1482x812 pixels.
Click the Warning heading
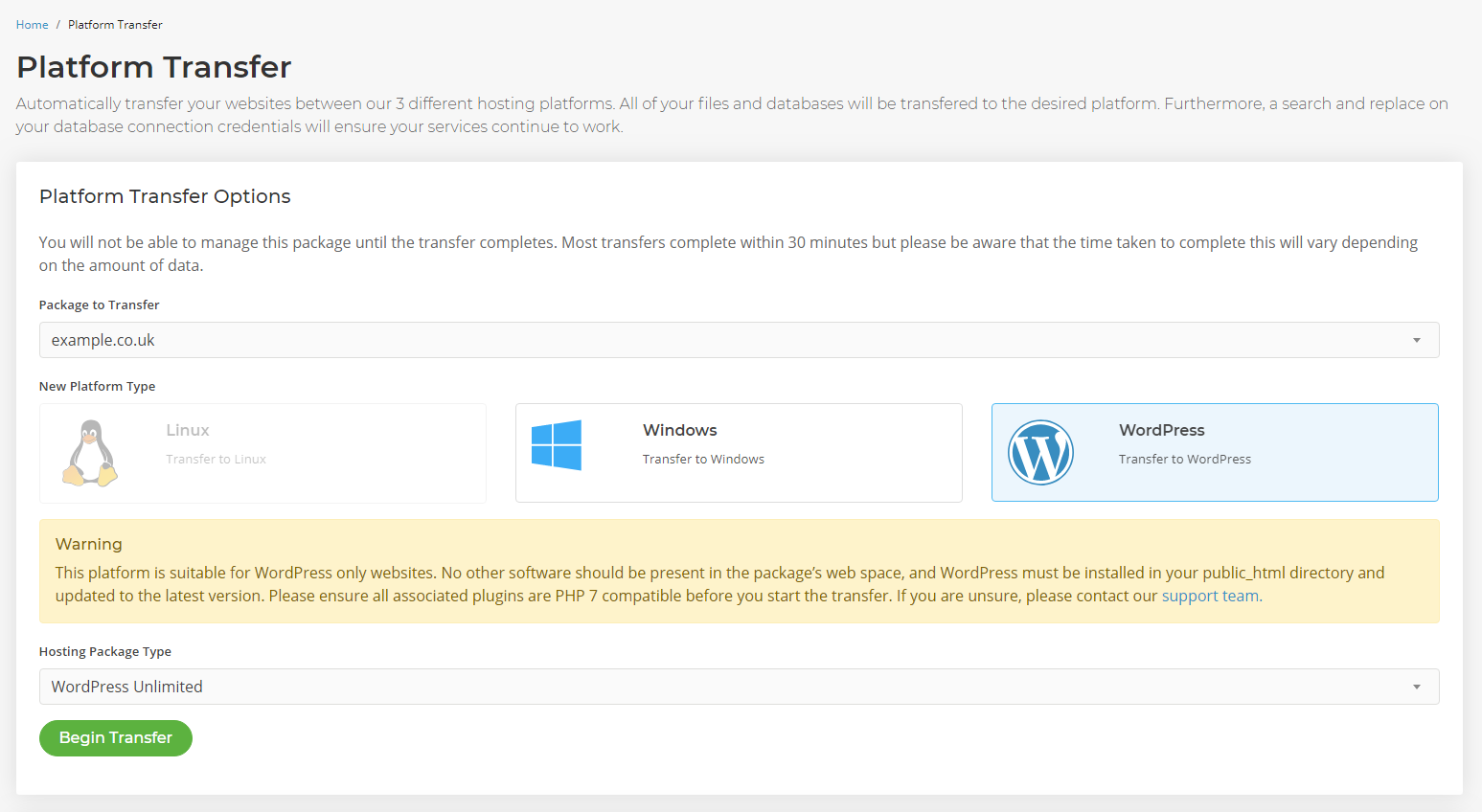(x=89, y=544)
